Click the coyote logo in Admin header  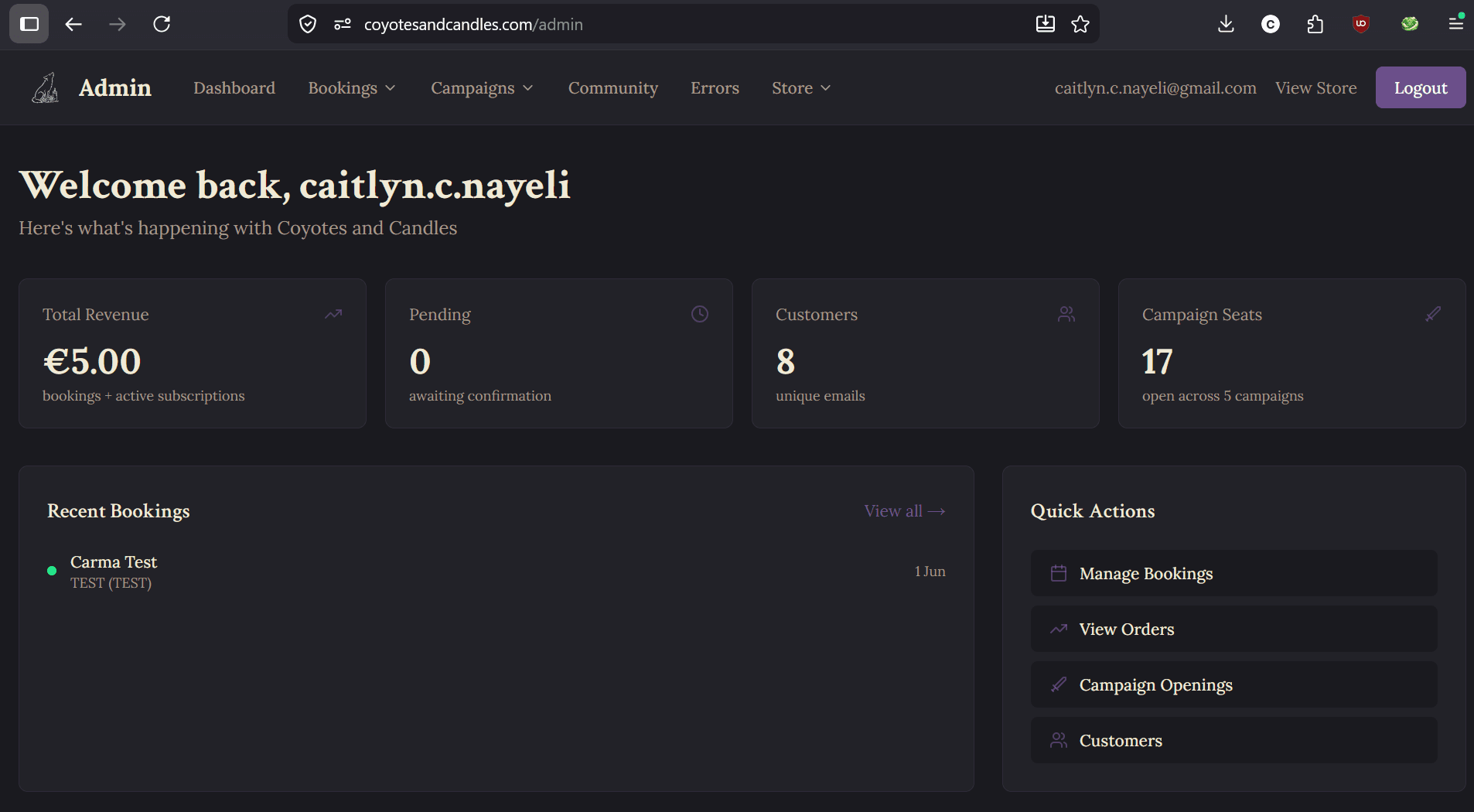click(x=46, y=87)
